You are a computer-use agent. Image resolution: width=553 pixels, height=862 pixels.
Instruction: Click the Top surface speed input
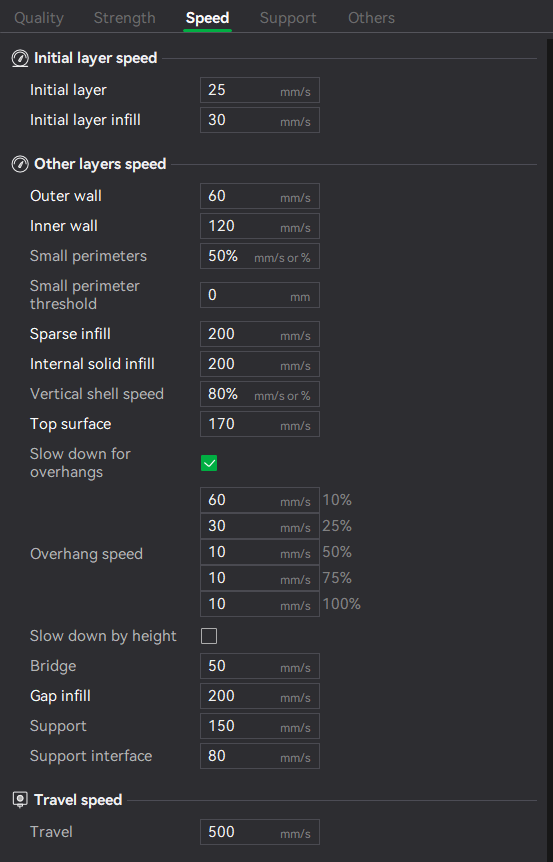click(x=259, y=424)
